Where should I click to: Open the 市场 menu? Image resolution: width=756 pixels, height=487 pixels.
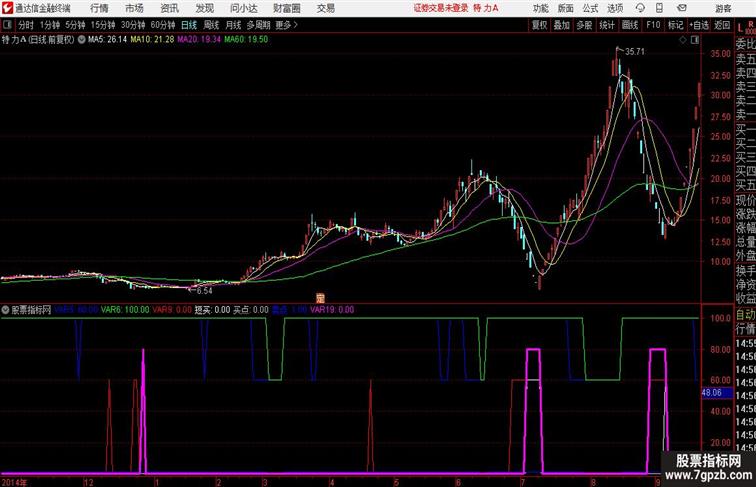[x=135, y=8]
